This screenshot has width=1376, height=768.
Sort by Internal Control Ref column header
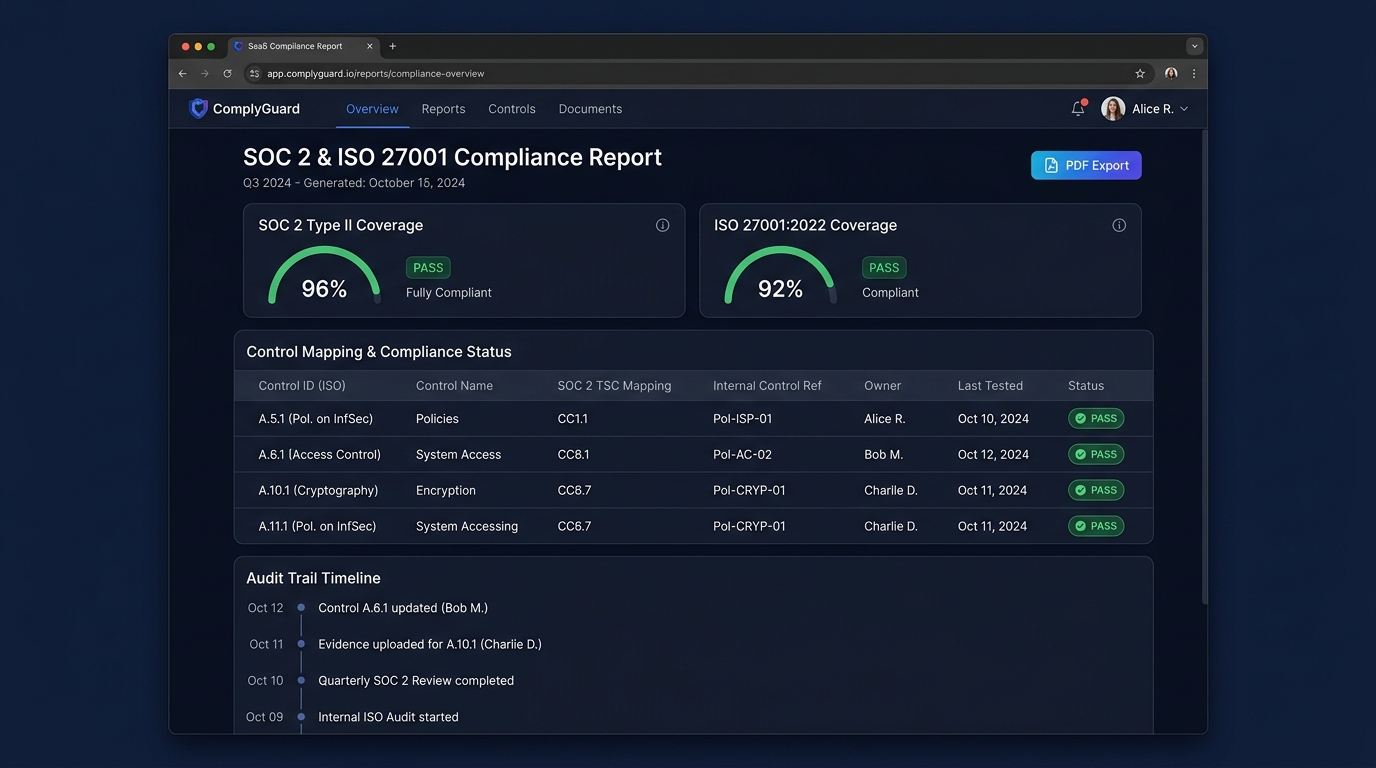pos(767,385)
